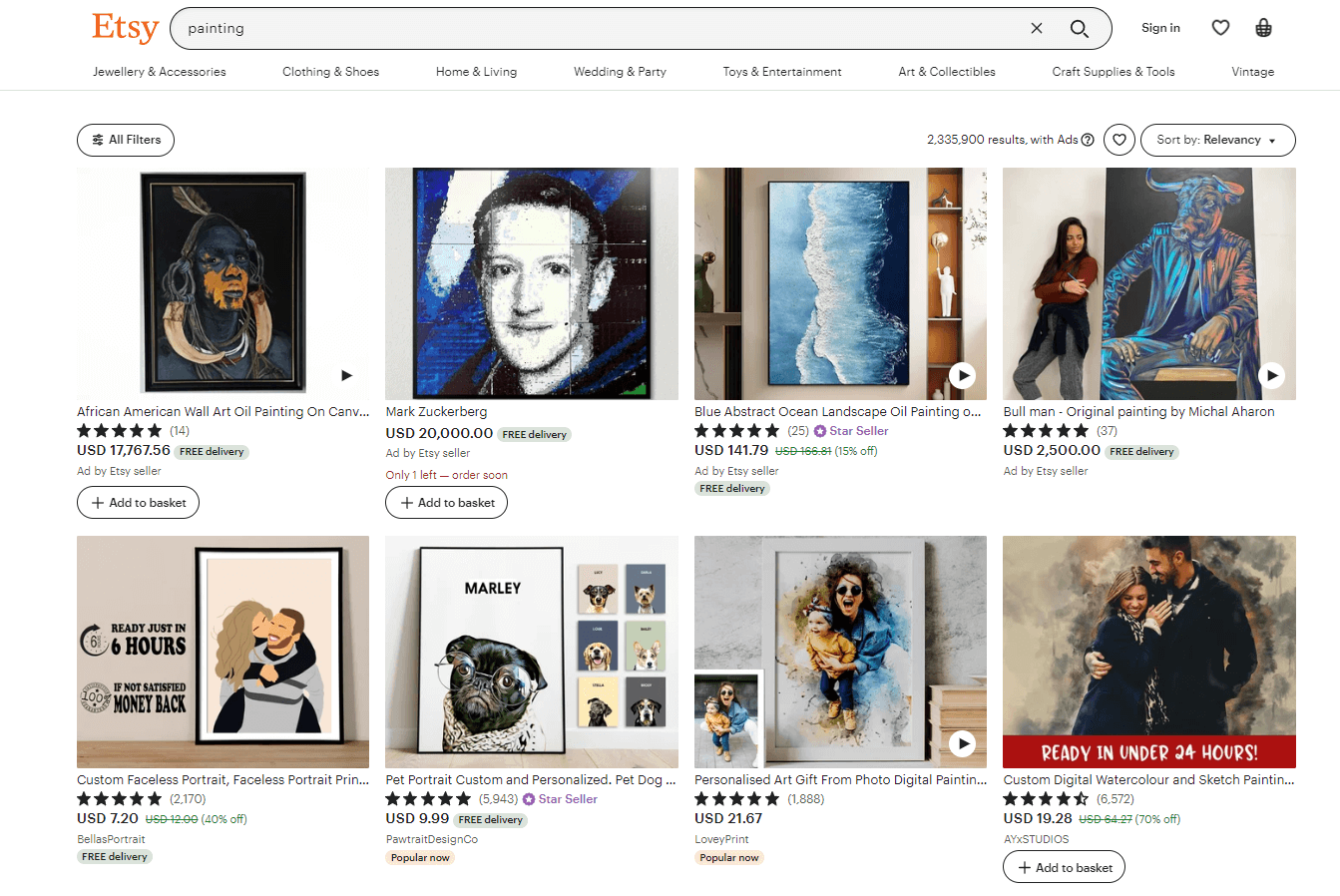Click the Star Seller badge on Pet Portrait
The height and width of the screenshot is (896, 1340).
[x=560, y=799]
